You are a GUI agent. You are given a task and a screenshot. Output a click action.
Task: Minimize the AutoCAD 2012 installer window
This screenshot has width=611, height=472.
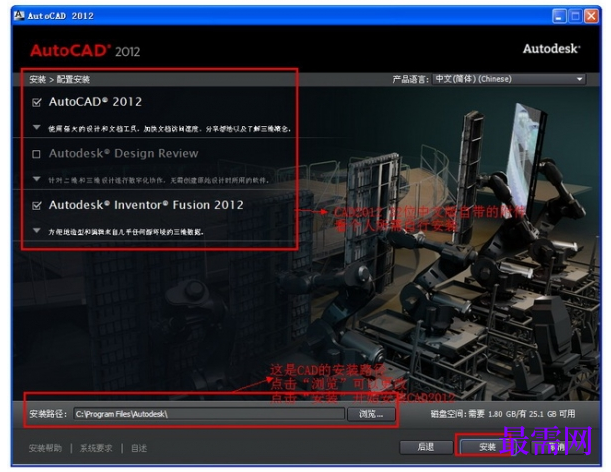pos(559,16)
